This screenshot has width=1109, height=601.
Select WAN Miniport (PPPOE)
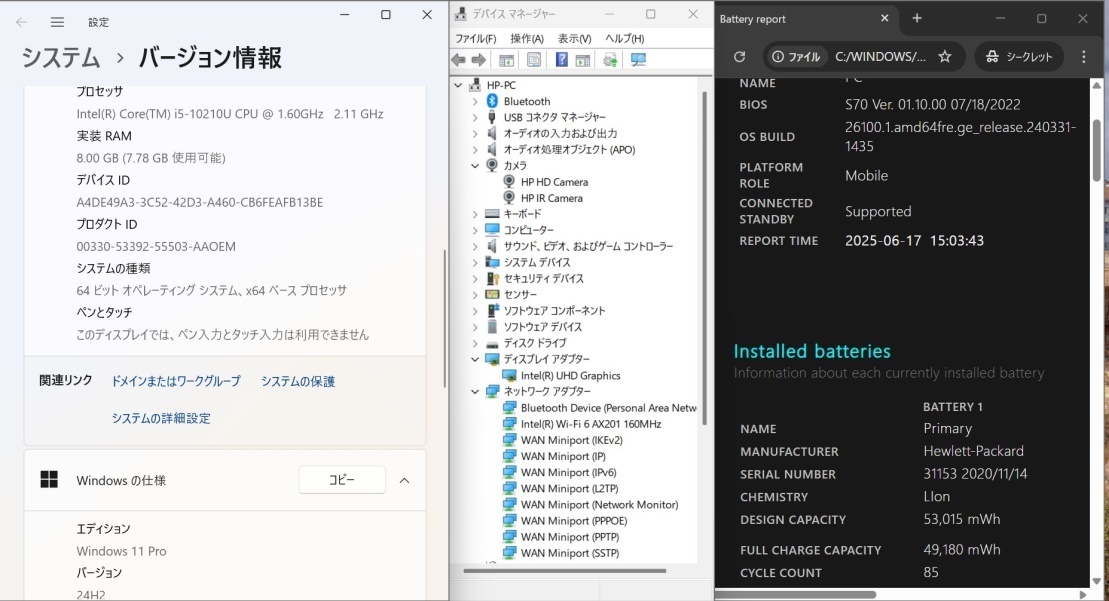click(x=574, y=521)
